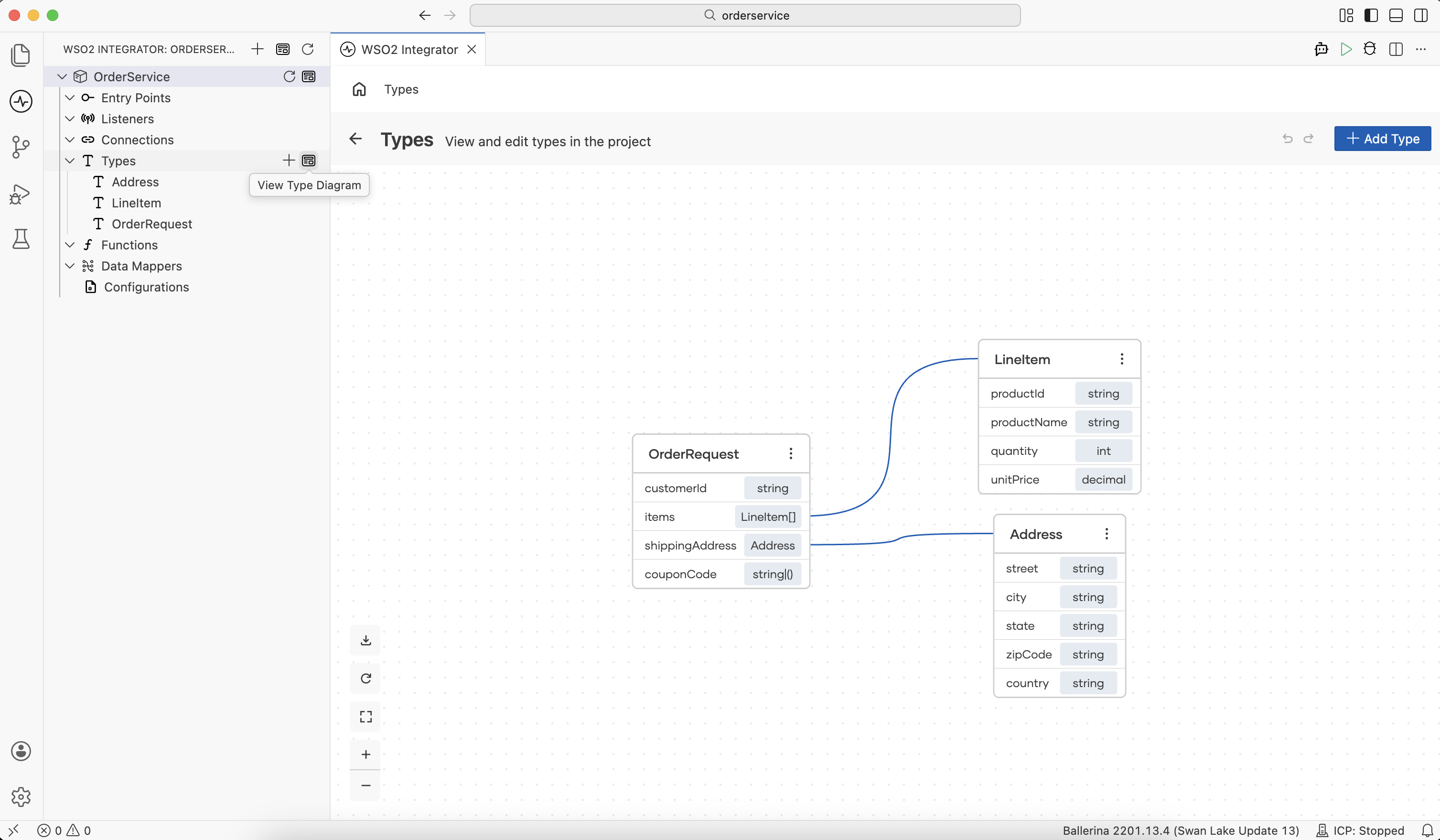Refresh the Integrator panel from header

(307, 49)
